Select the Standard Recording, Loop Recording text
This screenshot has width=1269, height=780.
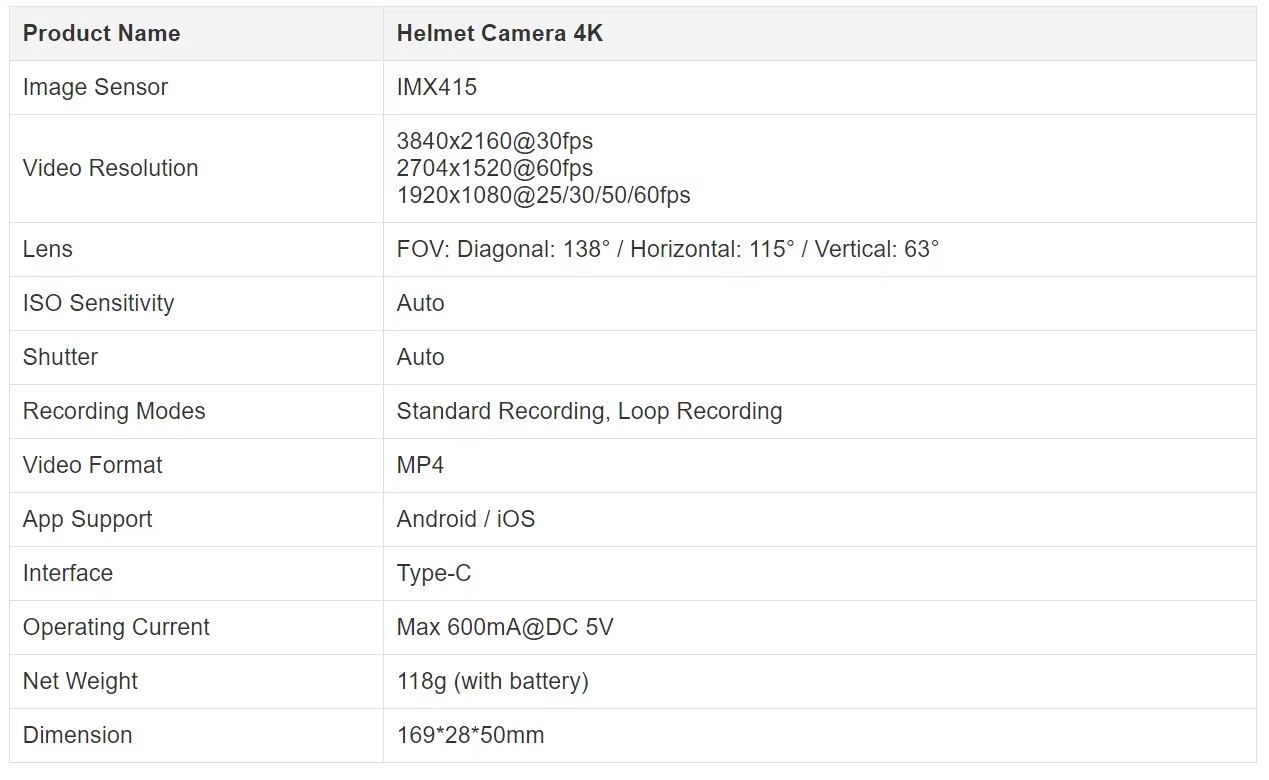click(x=590, y=411)
